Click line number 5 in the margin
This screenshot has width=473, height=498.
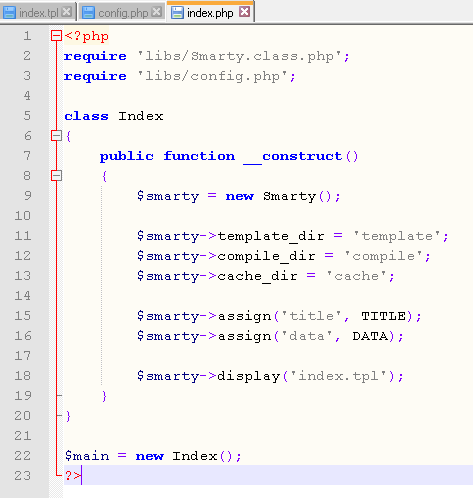point(27,116)
